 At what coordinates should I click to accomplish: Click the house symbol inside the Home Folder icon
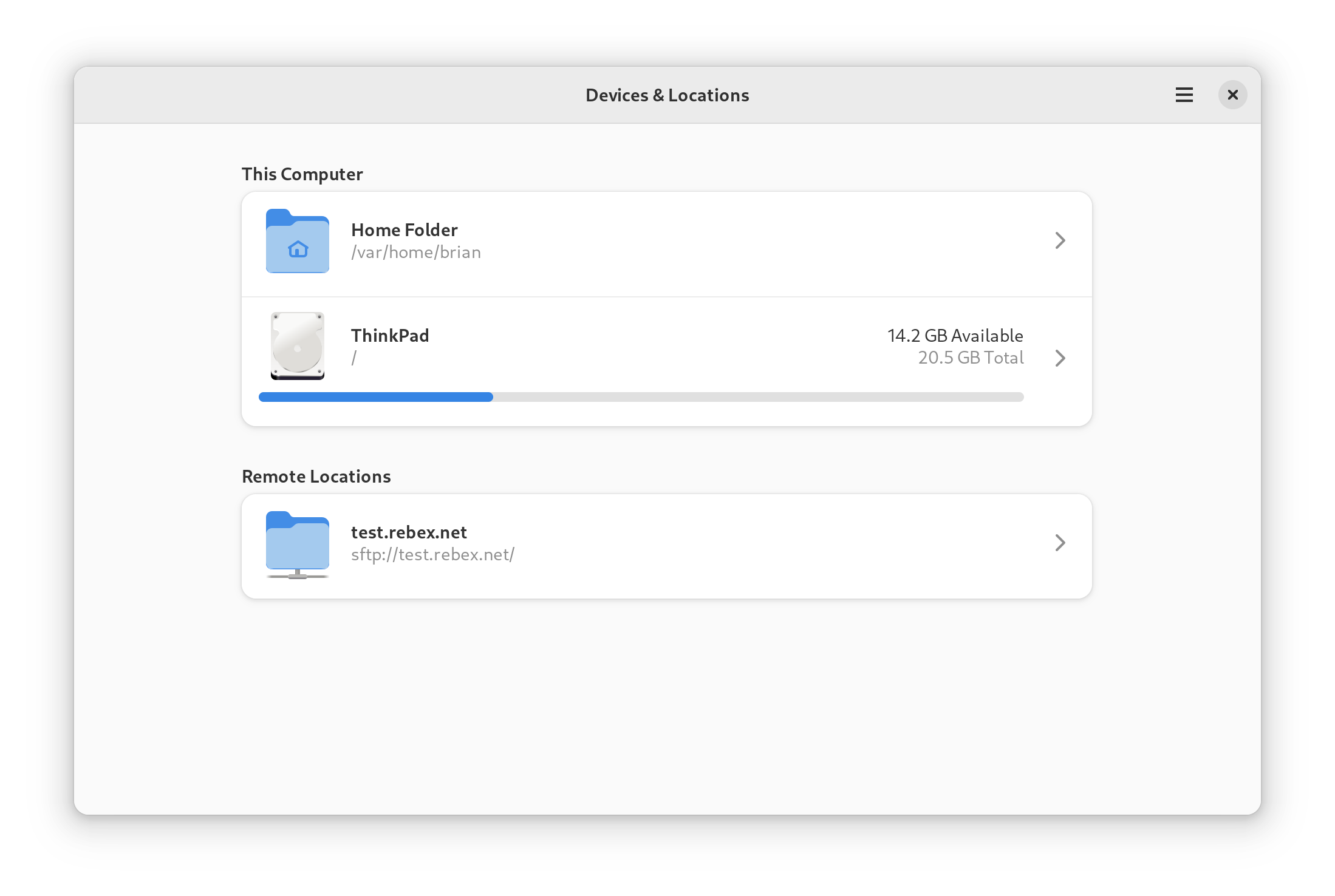297,248
